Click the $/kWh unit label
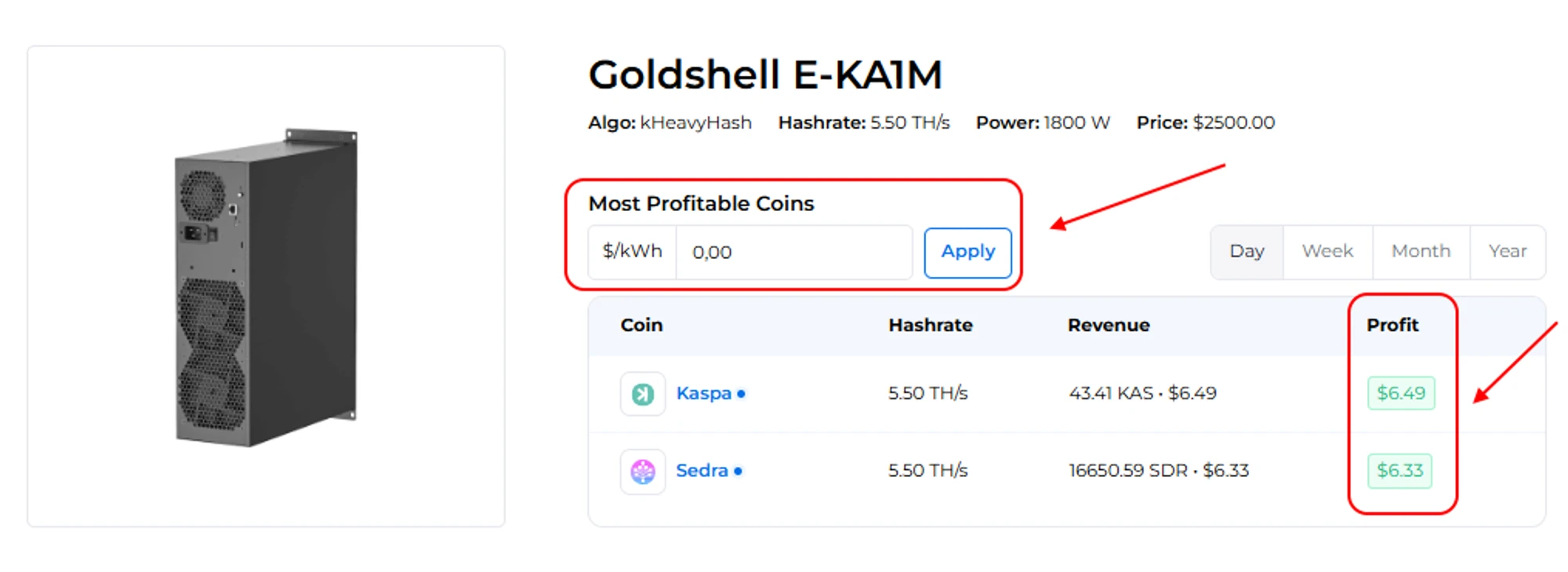Screen dimensions: 1568x572 click(x=632, y=252)
